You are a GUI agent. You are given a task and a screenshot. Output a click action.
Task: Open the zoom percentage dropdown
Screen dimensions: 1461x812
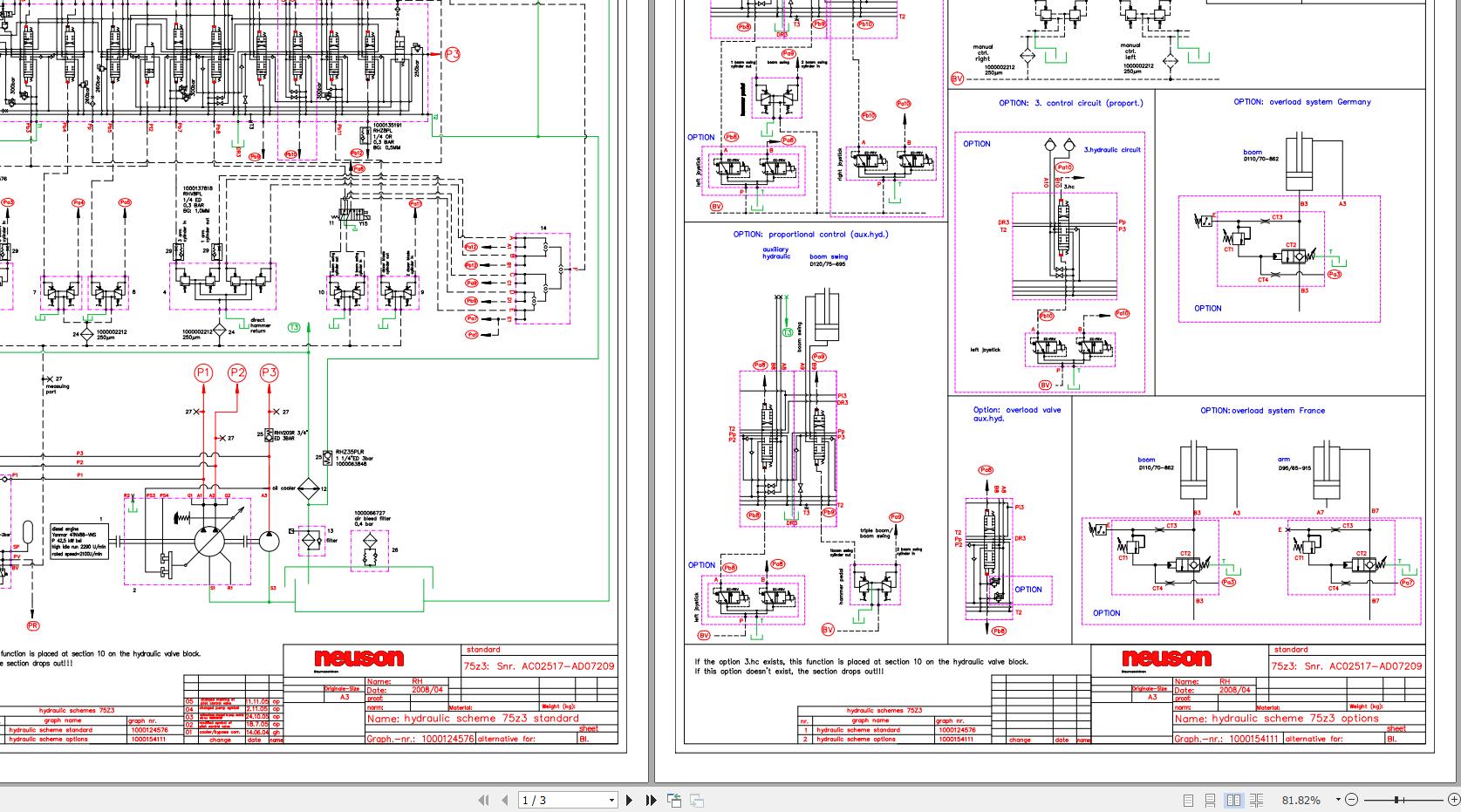[x=1337, y=800]
